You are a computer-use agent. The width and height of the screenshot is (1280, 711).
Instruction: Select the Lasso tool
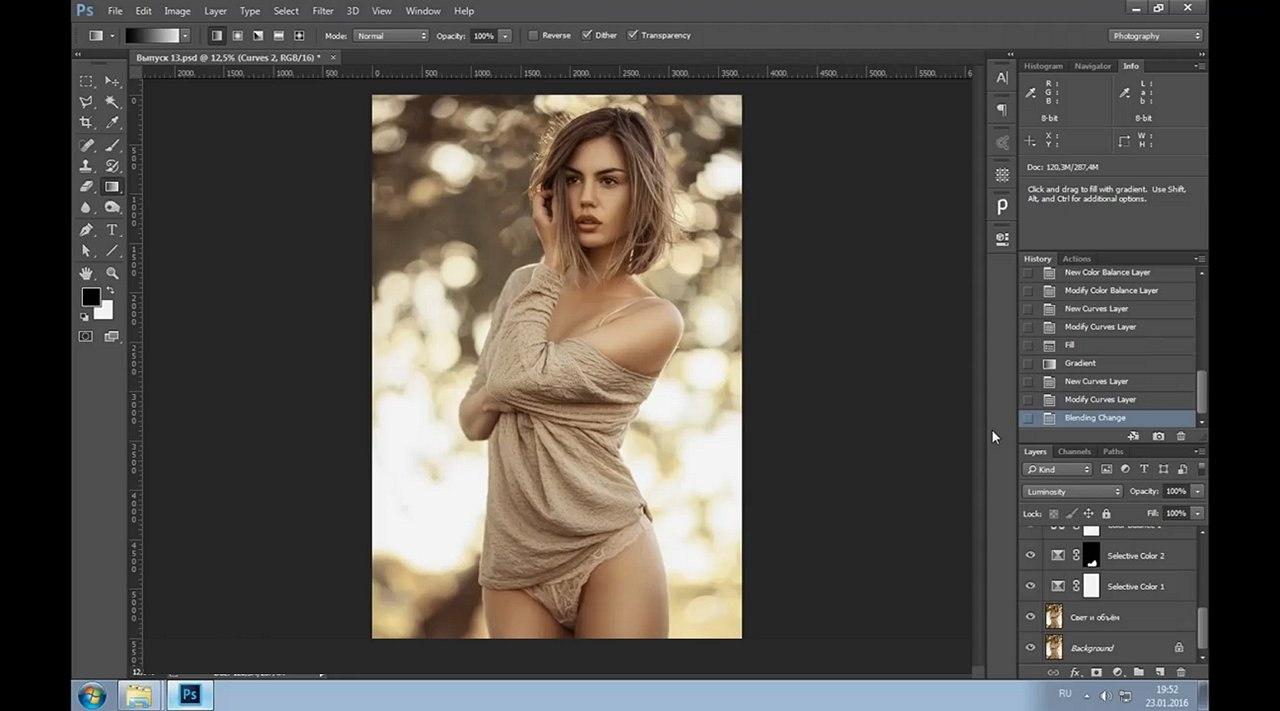coord(87,102)
